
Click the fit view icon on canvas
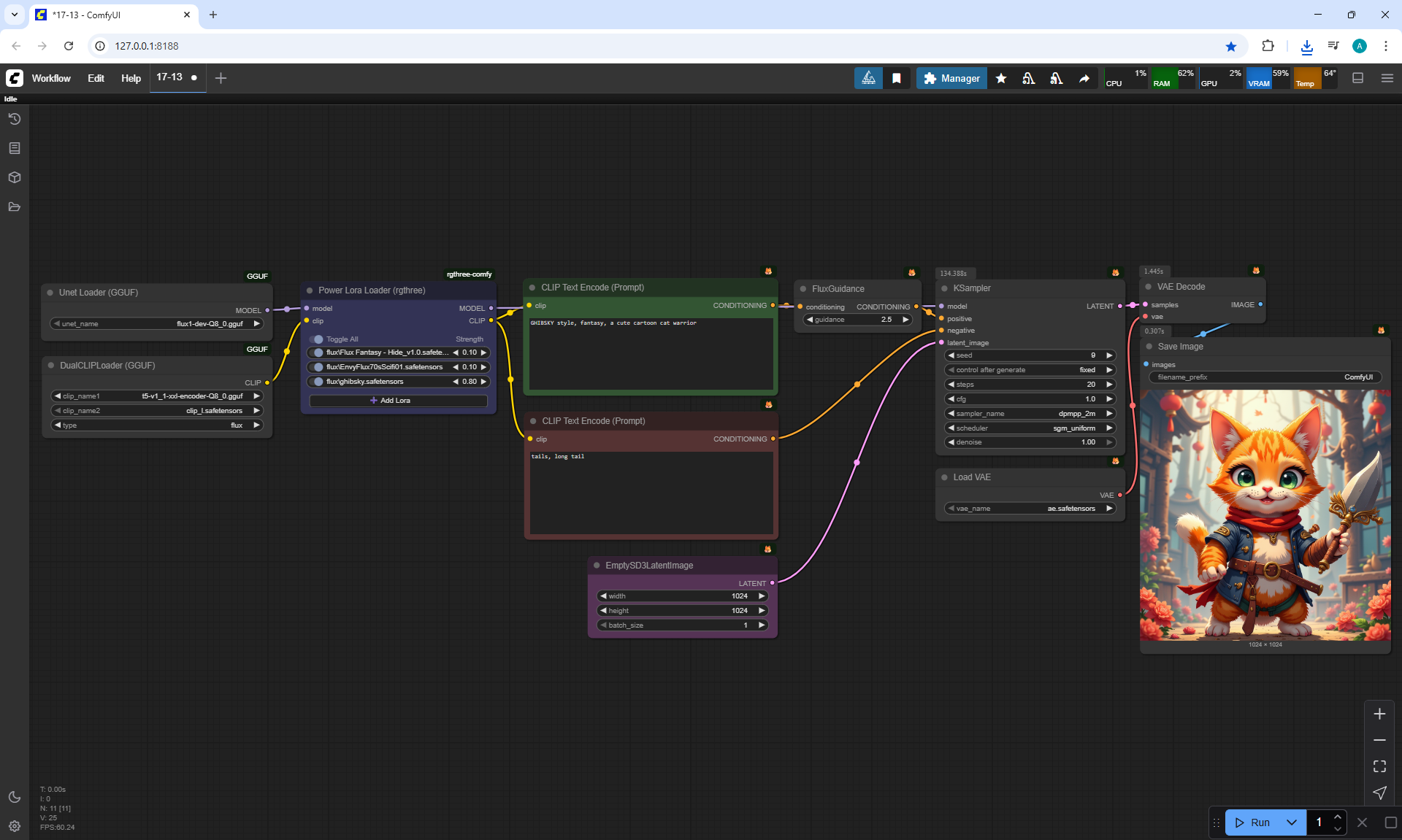pyautogui.click(x=1379, y=766)
